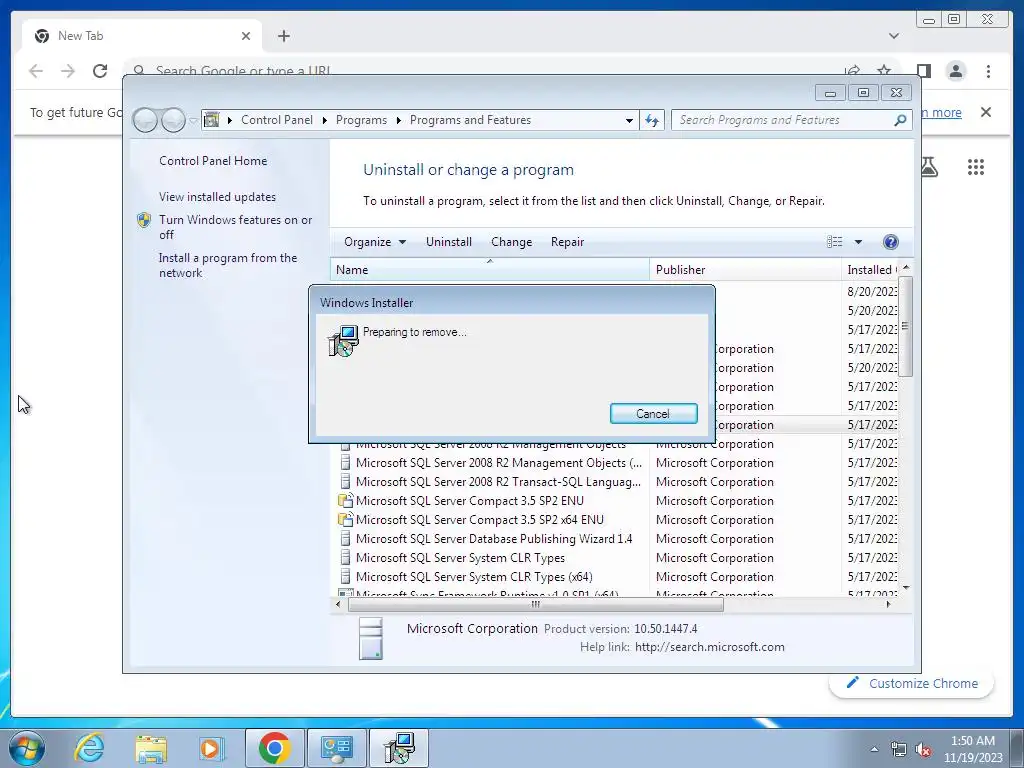Click the vertical scrollbar up arrow in program list
This screenshot has height=768, width=1024.
click(x=906, y=268)
